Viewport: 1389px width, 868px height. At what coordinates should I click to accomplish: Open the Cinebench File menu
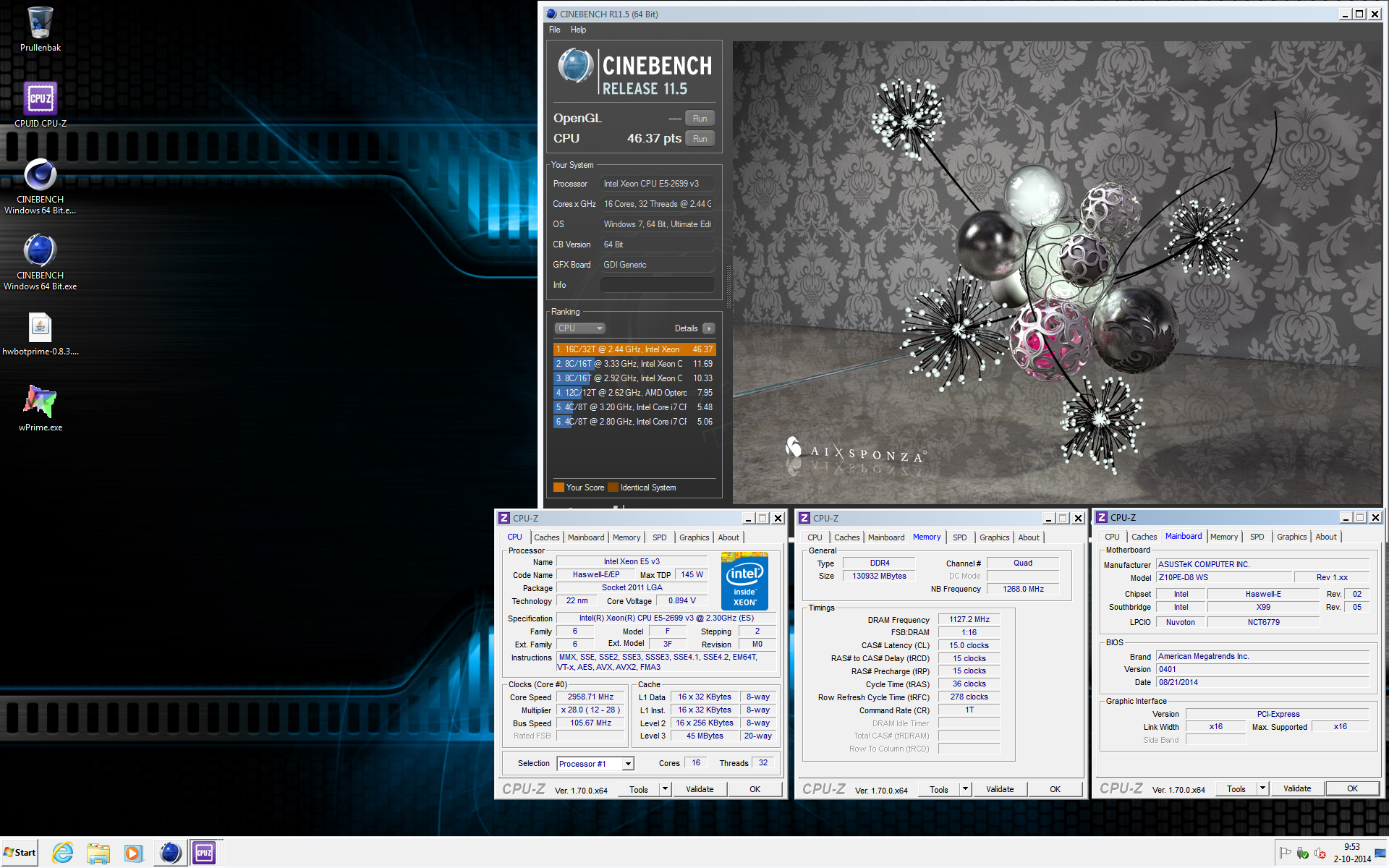click(555, 30)
